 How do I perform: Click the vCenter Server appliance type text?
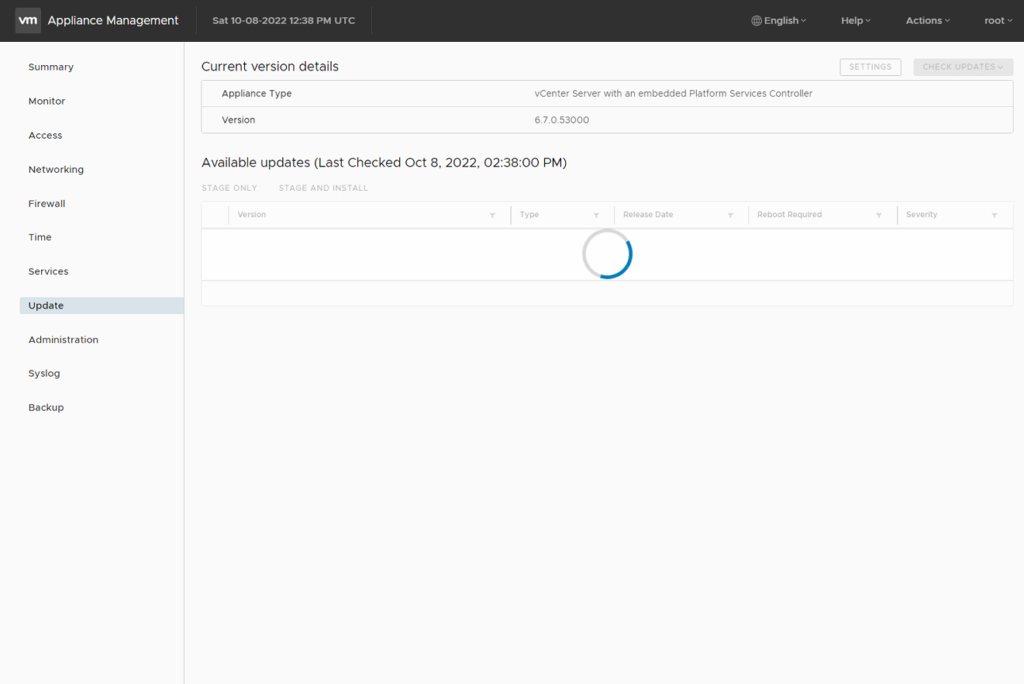click(x=673, y=93)
